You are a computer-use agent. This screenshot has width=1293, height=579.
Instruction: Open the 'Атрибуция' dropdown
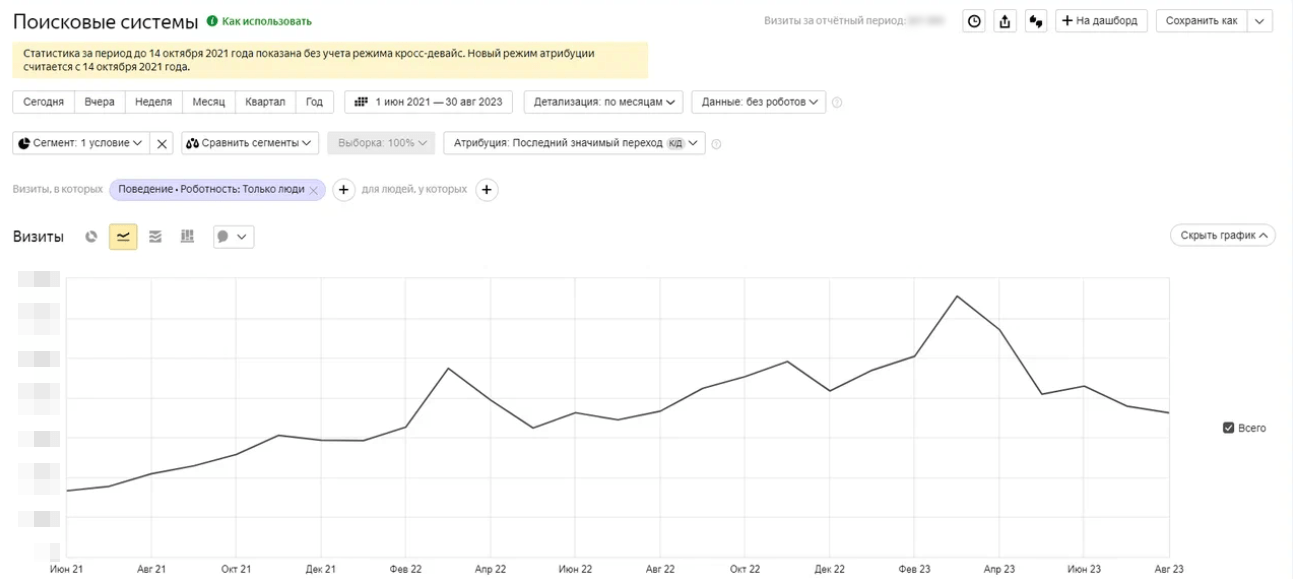[574, 143]
